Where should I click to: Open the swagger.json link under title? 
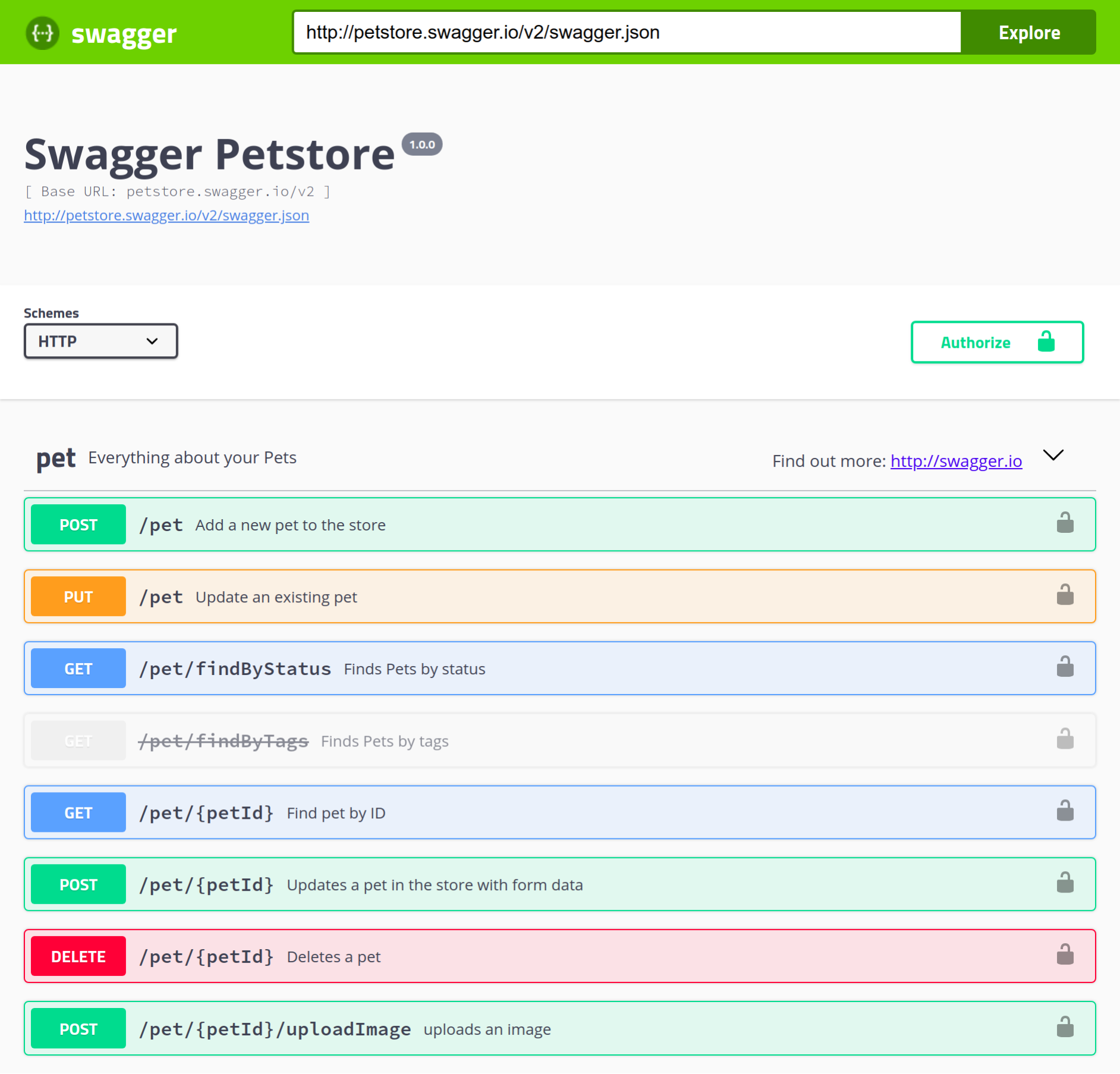tap(166, 215)
